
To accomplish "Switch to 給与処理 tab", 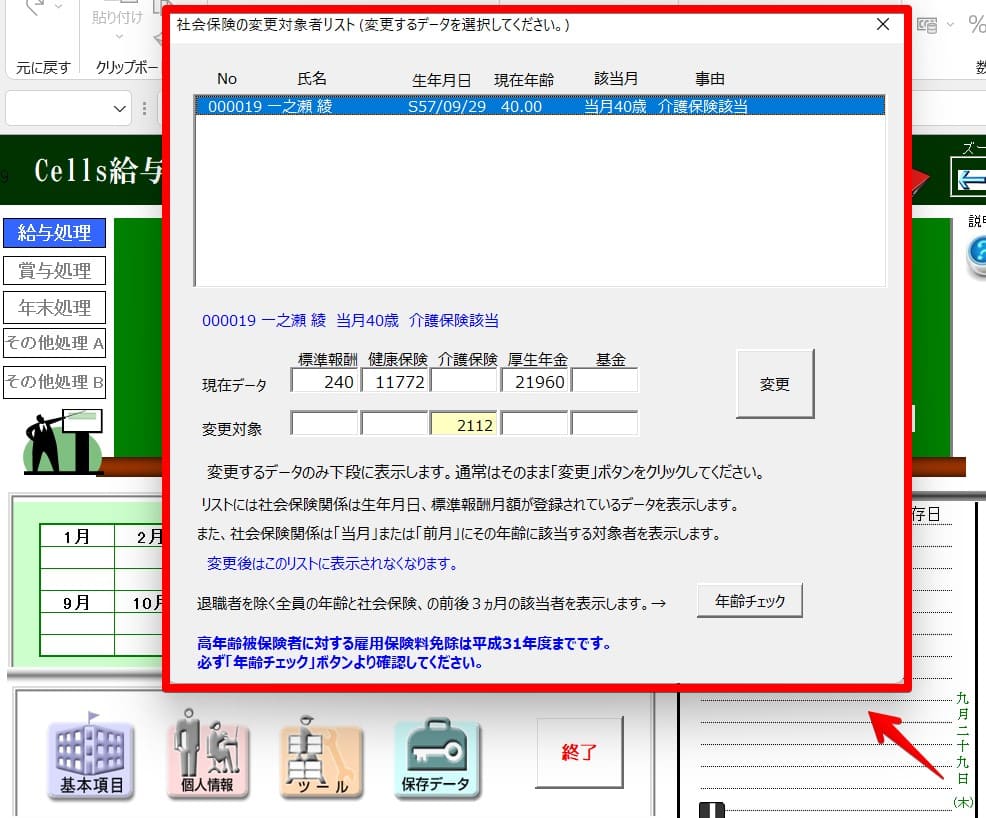I will (54, 233).
